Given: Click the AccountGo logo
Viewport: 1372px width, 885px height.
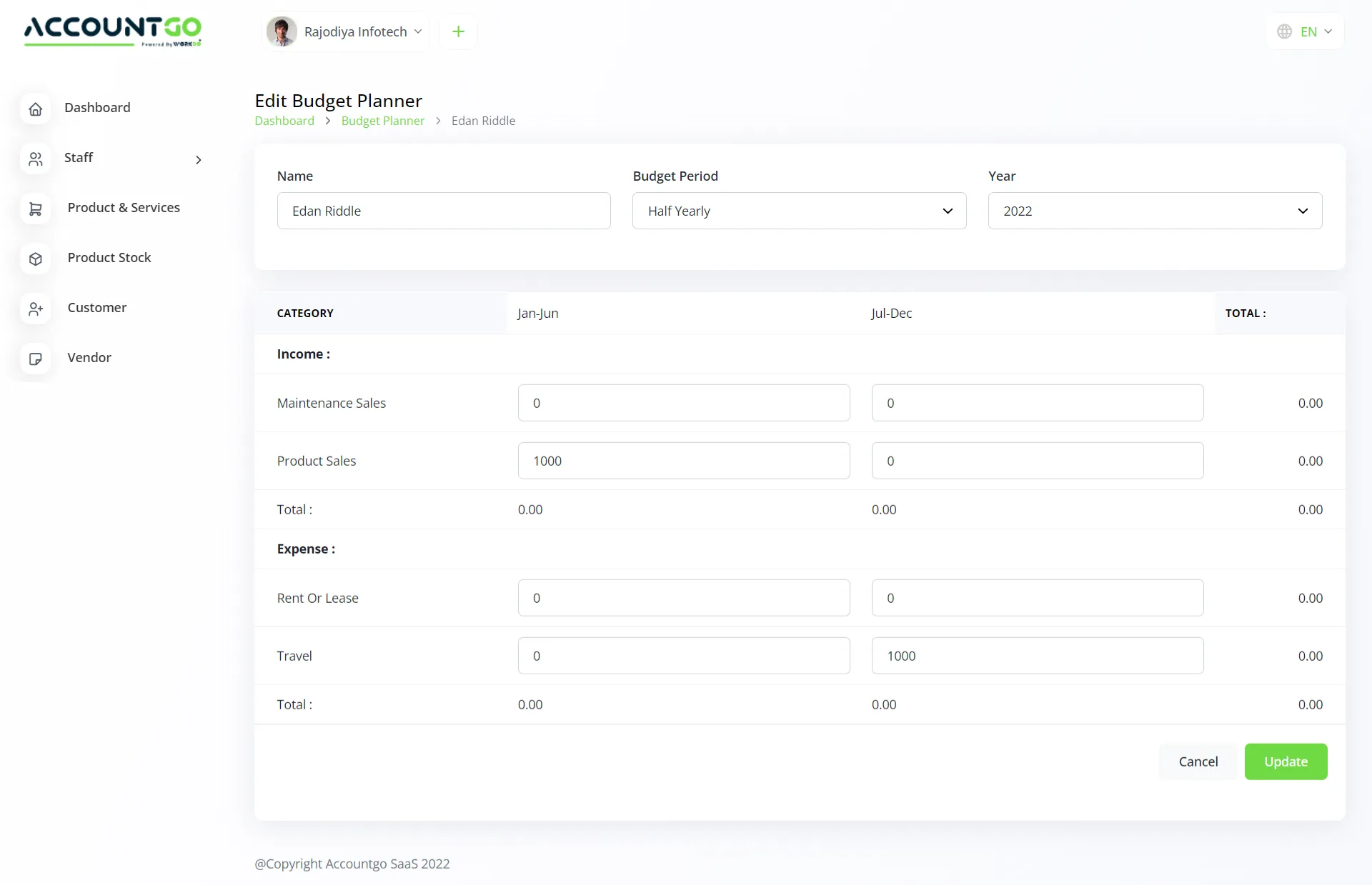Looking at the screenshot, I should point(111,31).
